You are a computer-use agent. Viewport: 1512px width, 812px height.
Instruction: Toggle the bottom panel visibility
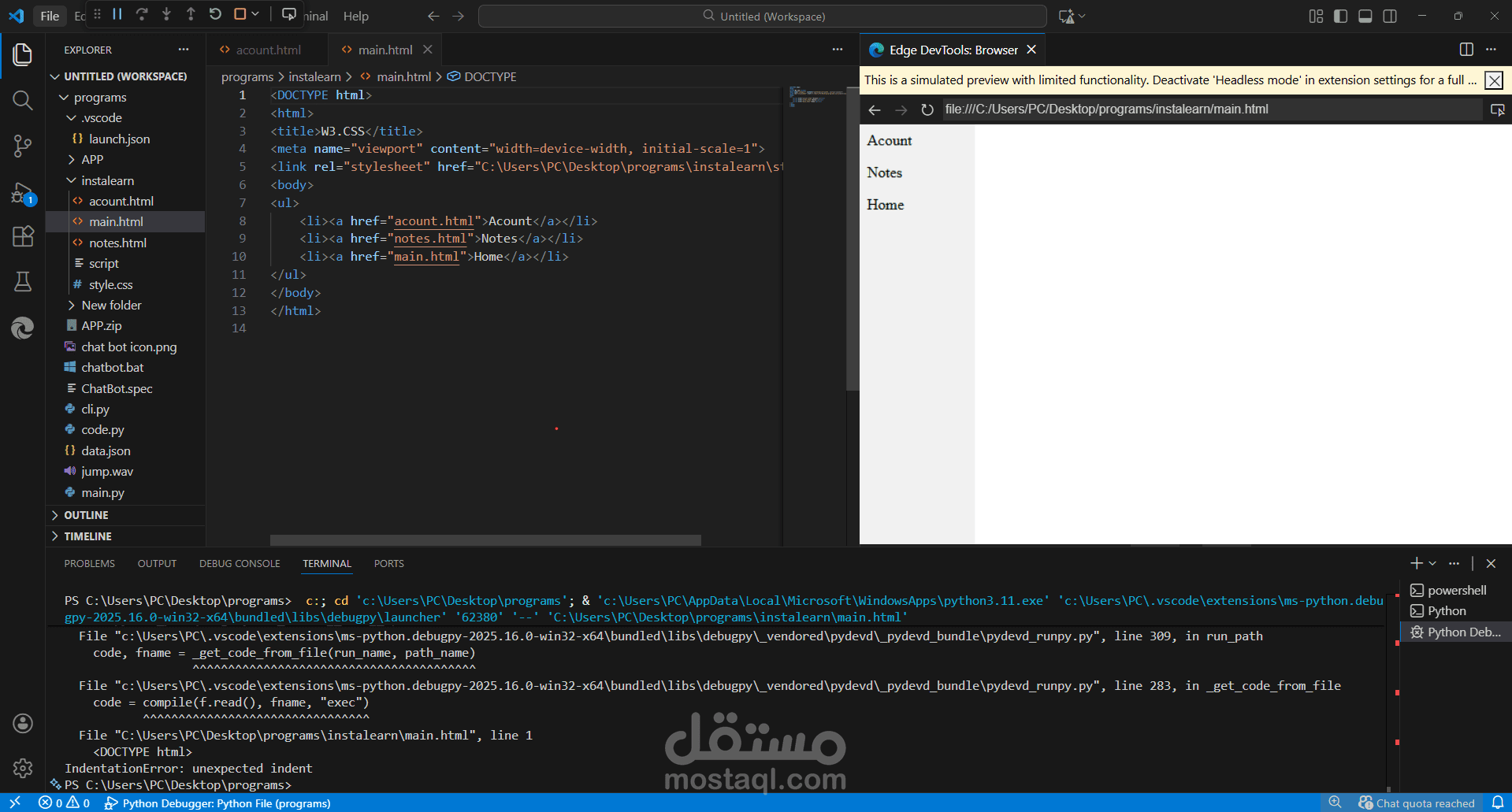[1365, 16]
